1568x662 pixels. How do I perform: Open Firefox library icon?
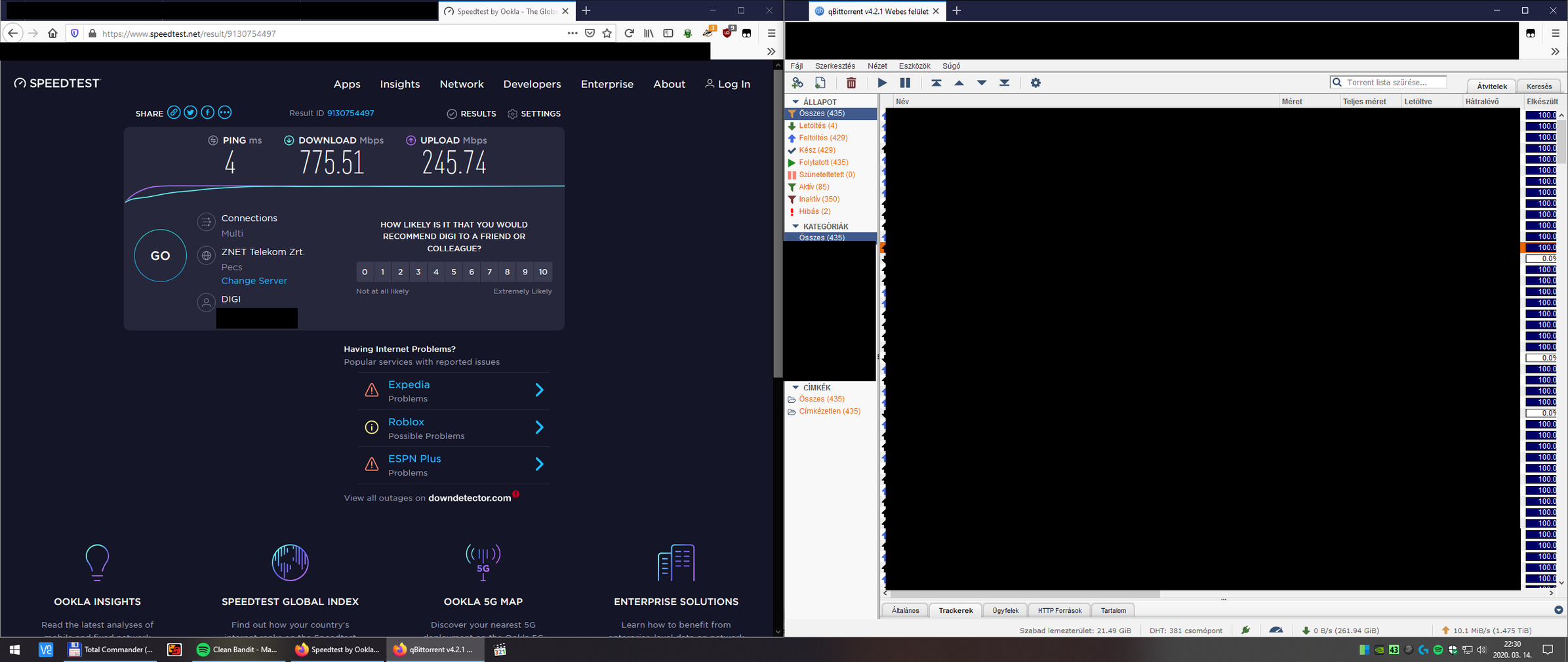point(649,33)
